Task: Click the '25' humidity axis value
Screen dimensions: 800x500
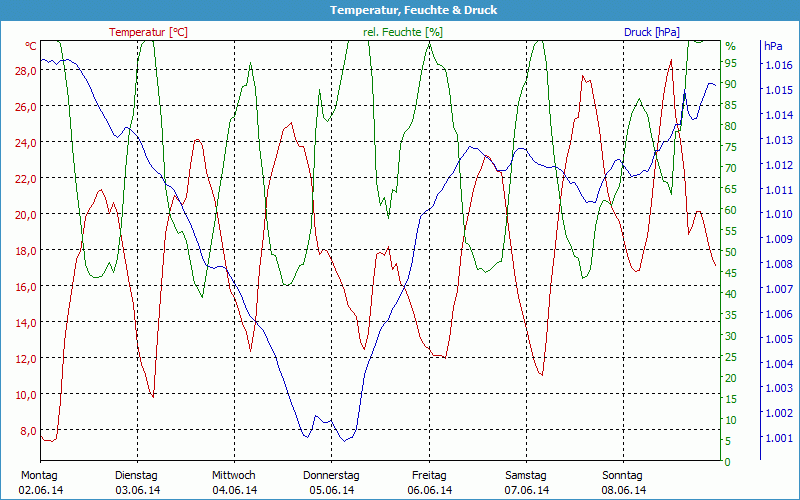Action: 731,357
